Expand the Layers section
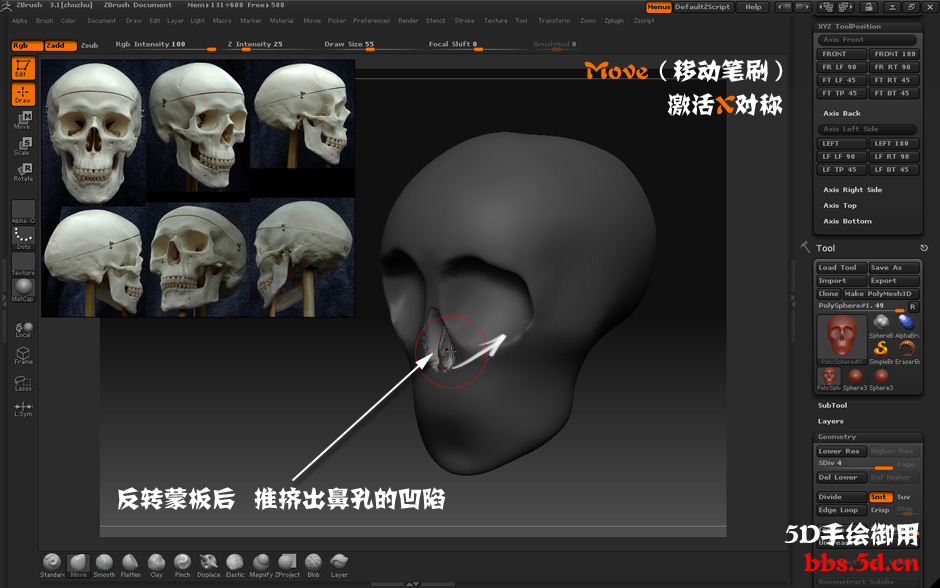The height and width of the screenshot is (588, 940). coord(830,421)
